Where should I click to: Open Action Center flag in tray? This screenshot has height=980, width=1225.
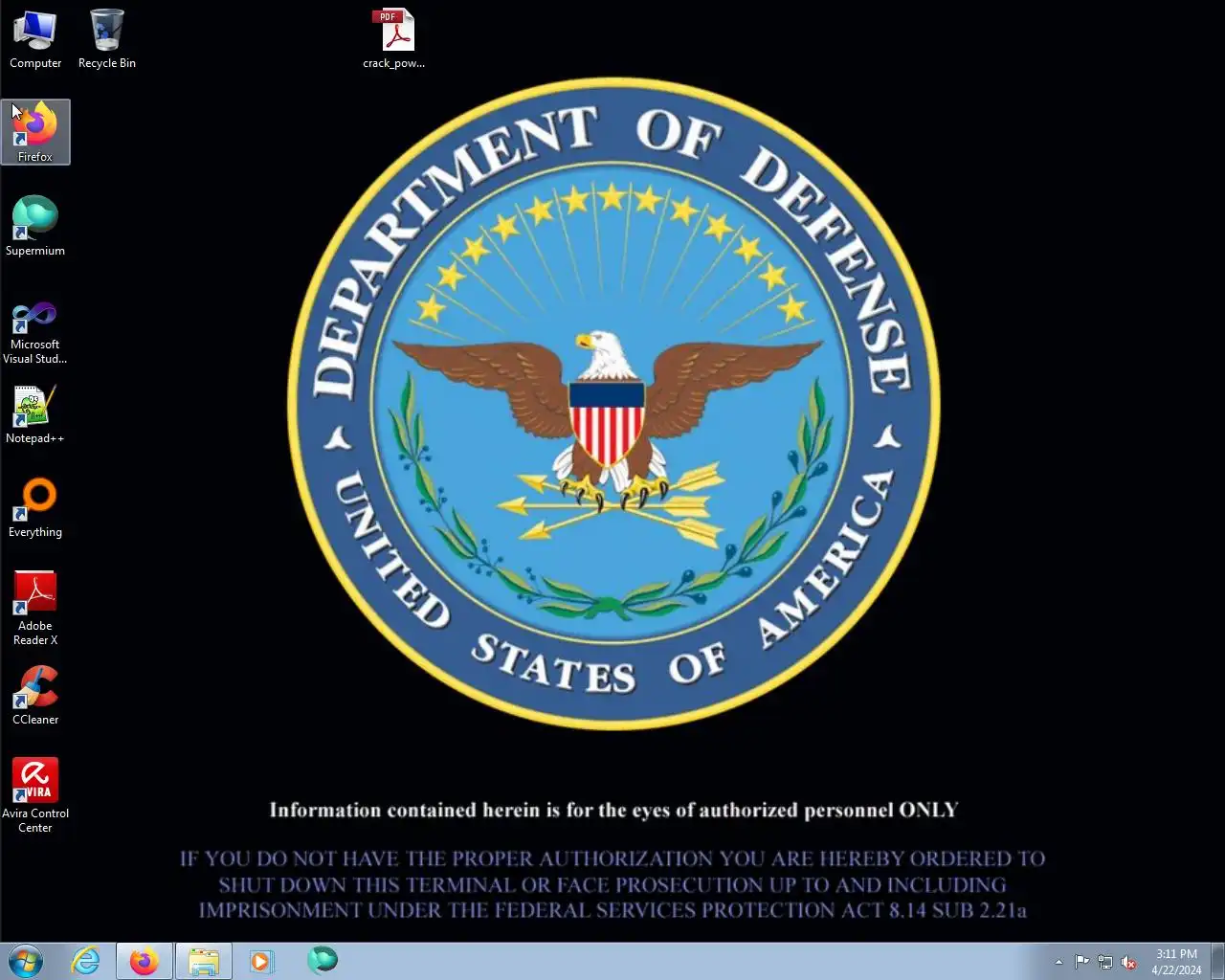coord(1081,962)
